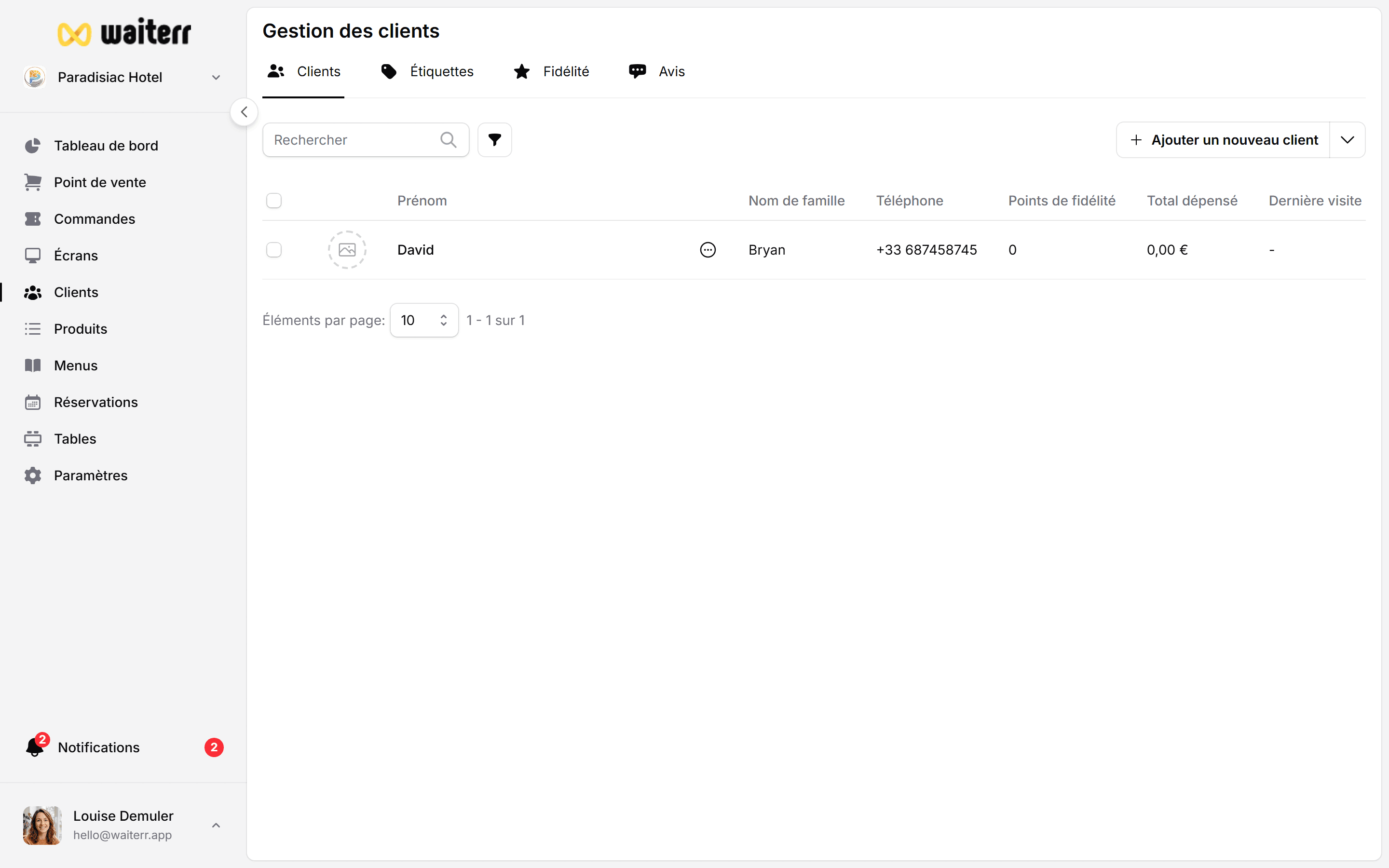Click Louise Demuler's profile picture

tap(42, 825)
